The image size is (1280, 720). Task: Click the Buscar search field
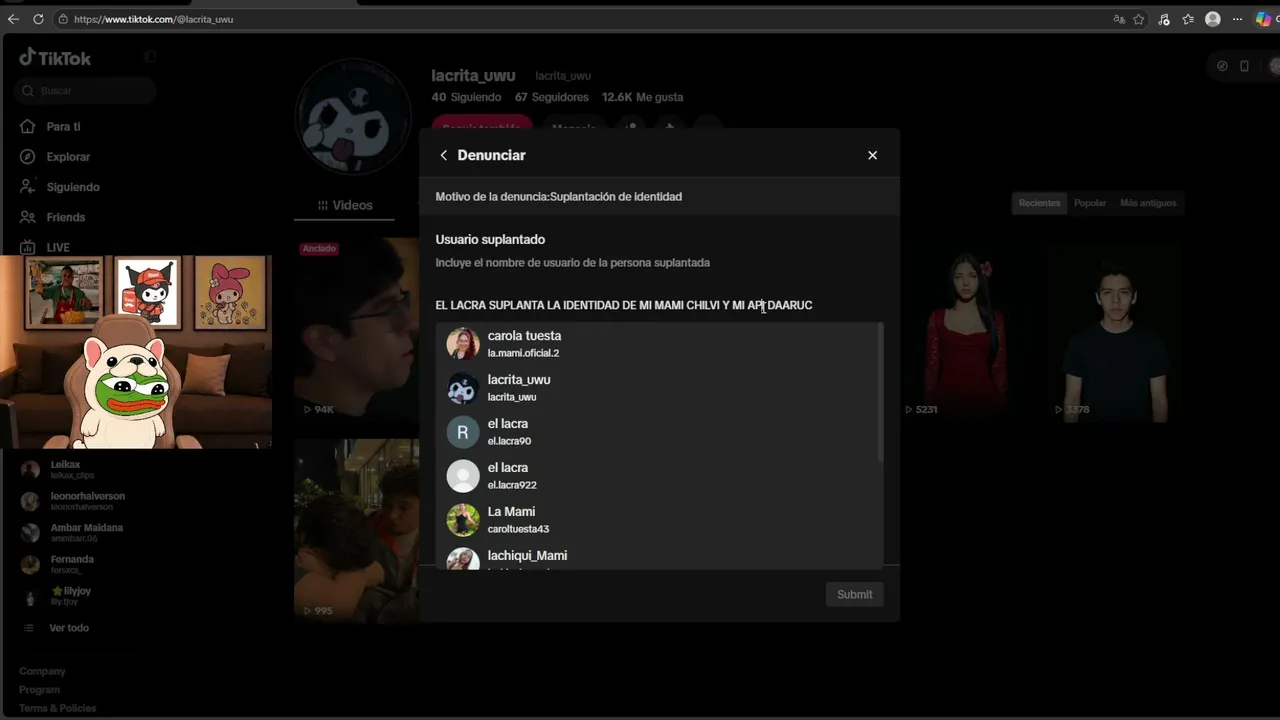click(86, 91)
